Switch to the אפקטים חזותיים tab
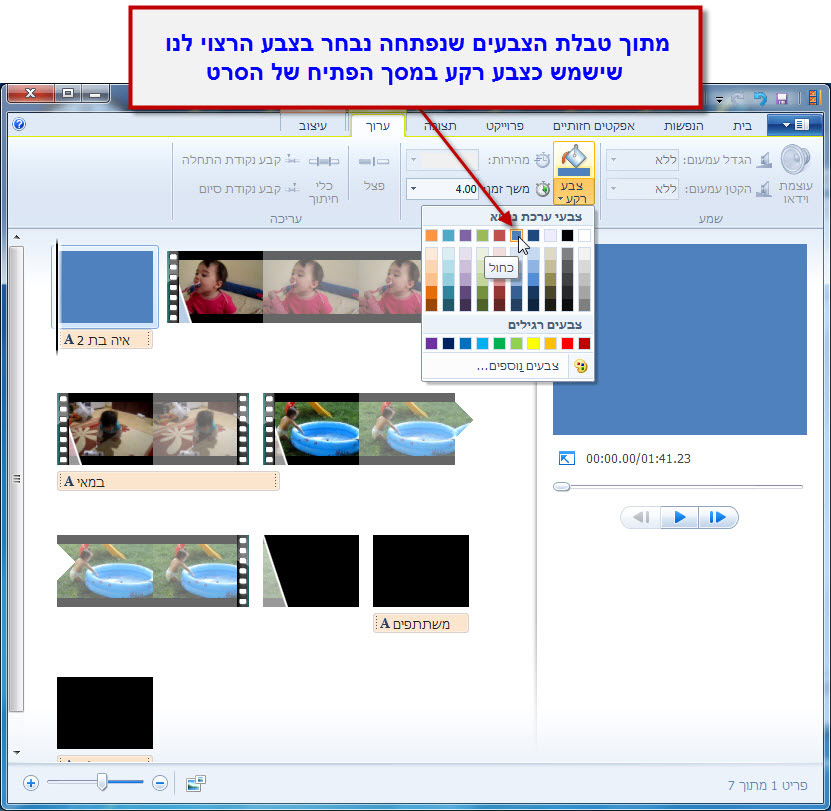This screenshot has width=831, height=811. 594,126
